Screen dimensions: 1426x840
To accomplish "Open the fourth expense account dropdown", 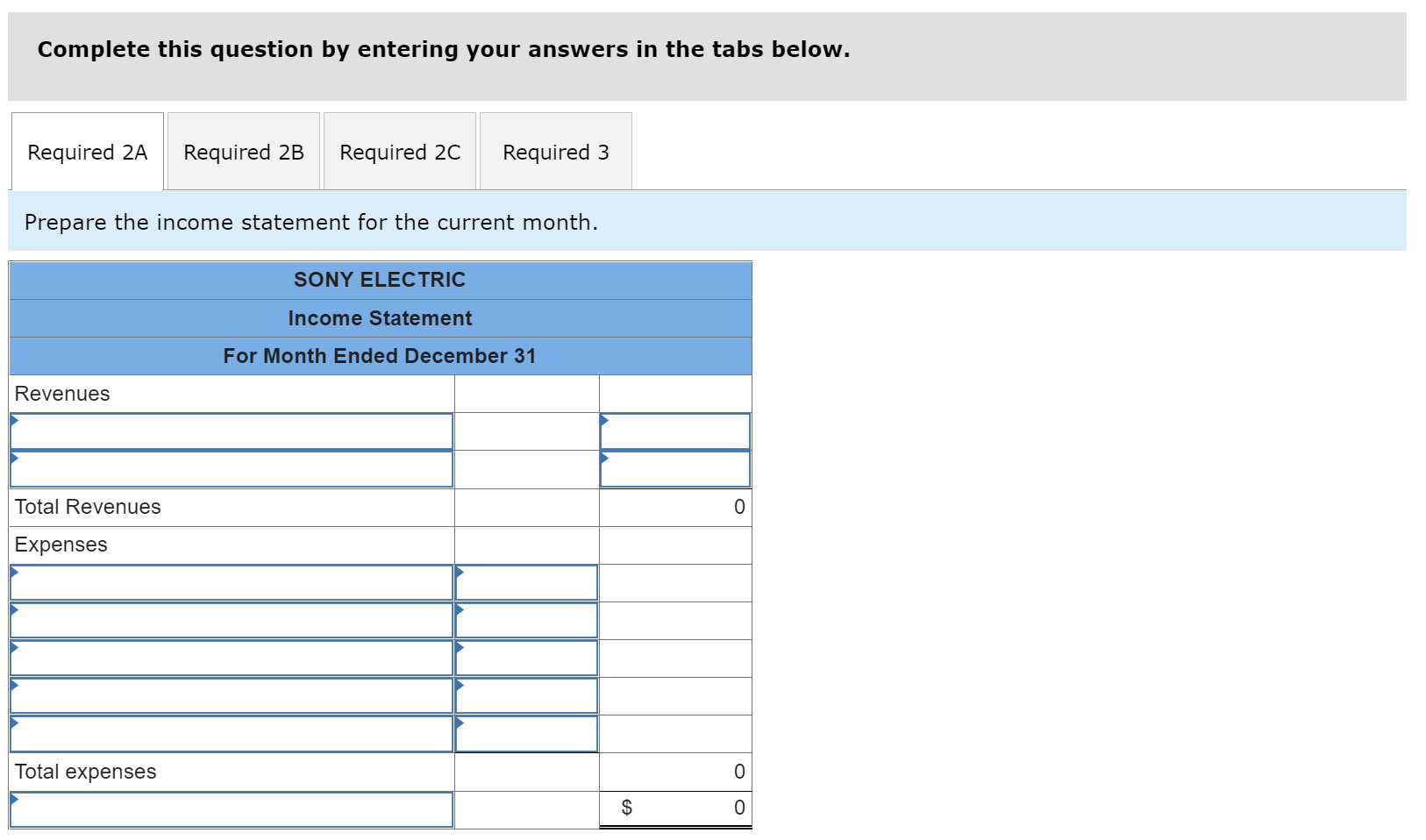I will pyautogui.click(x=231, y=695).
